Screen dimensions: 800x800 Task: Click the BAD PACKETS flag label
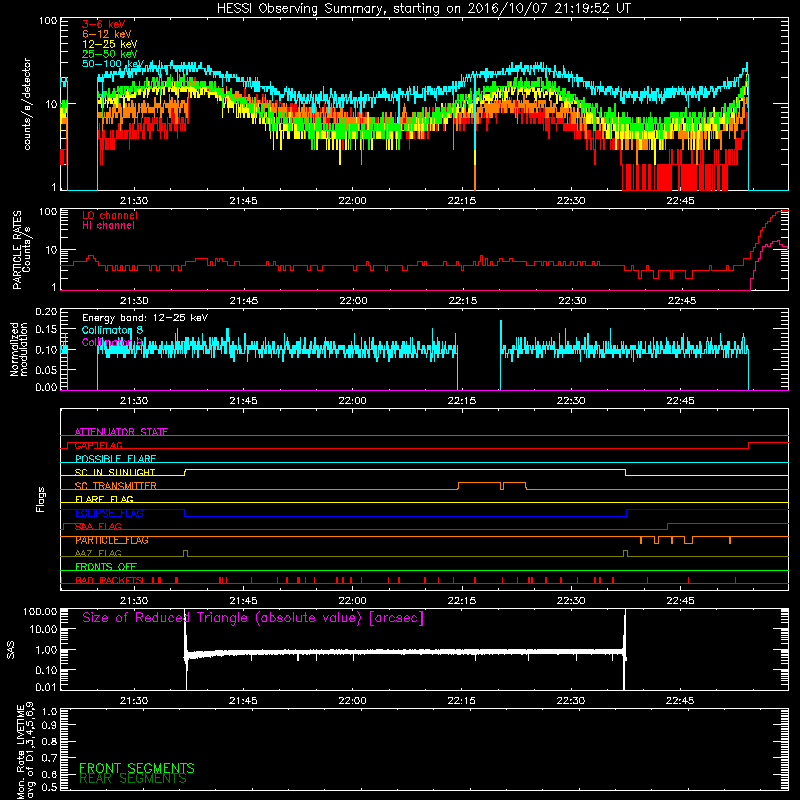(109, 581)
